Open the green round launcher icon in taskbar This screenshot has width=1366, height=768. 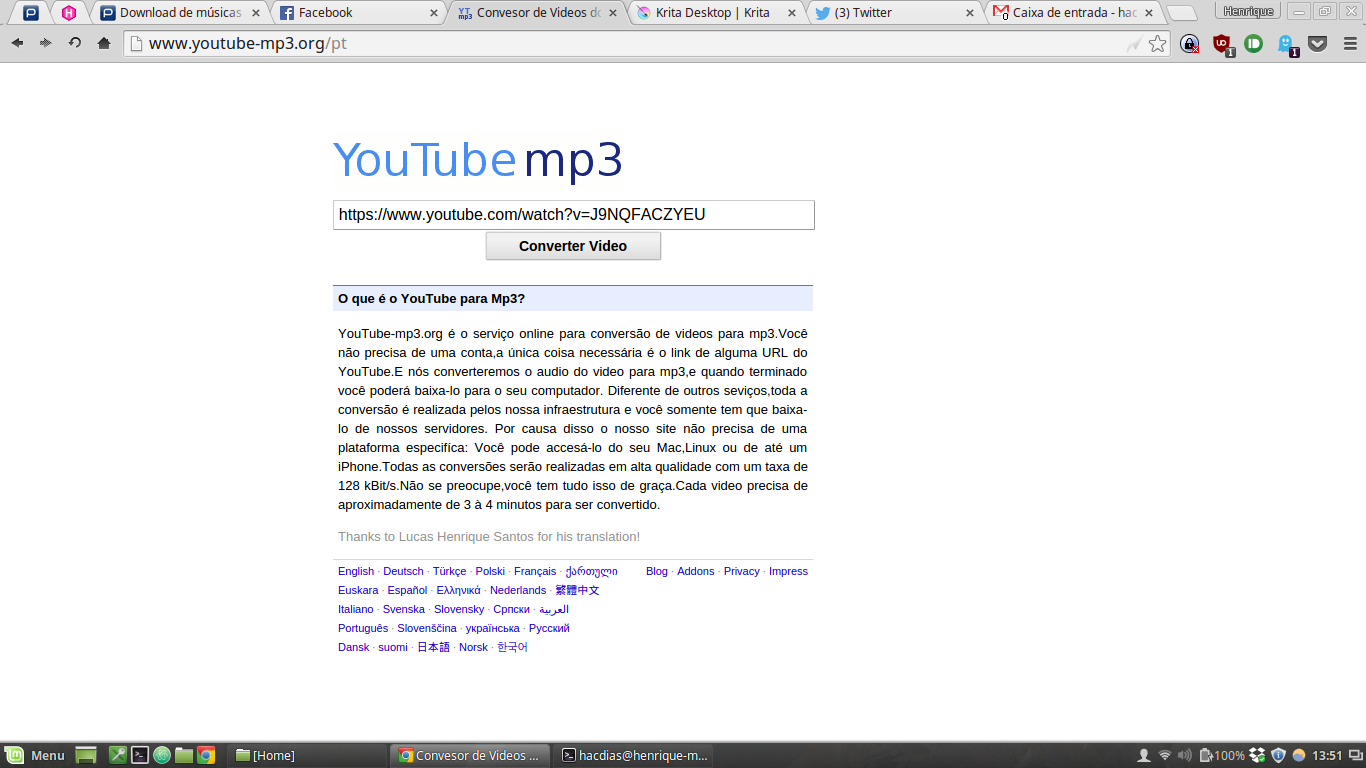click(x=162, y=755)
